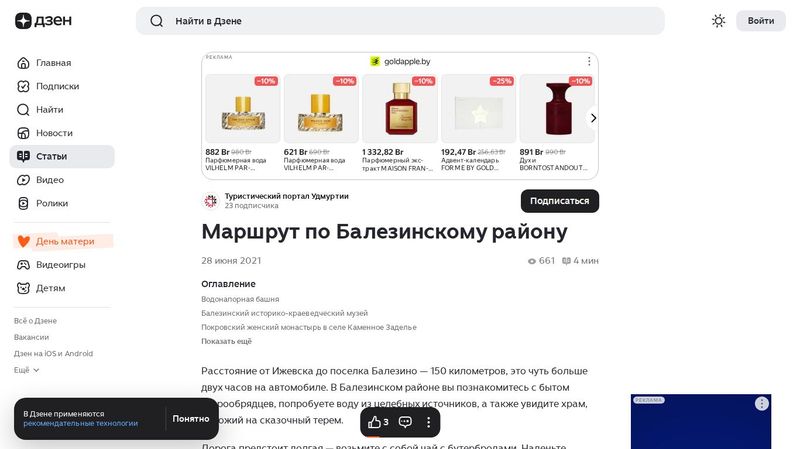Select Ролики in the left menu
The width and height of the screenshot is (800, 449).
click(x=52, y=203)
